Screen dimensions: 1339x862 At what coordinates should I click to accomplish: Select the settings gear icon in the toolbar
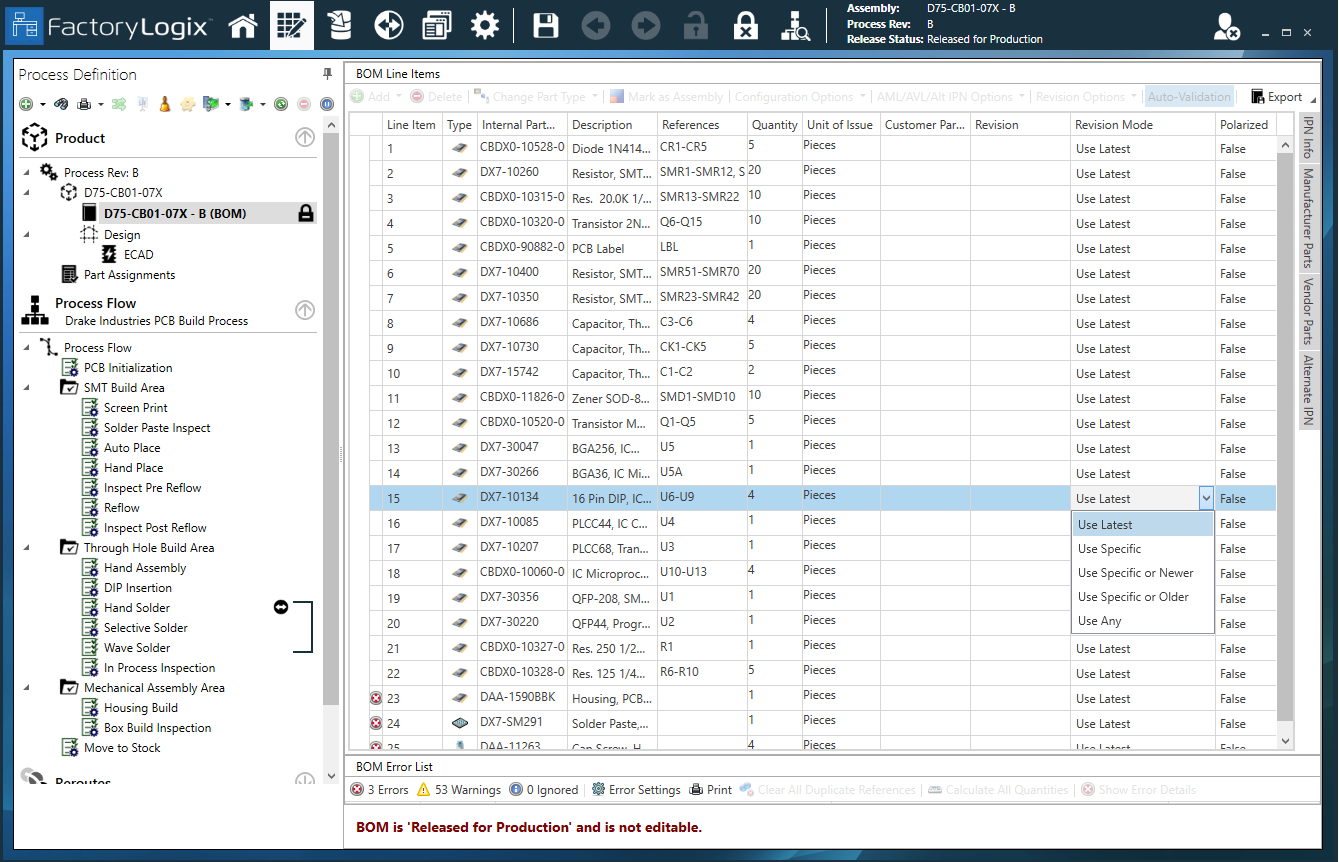click(x=485, y=25)
